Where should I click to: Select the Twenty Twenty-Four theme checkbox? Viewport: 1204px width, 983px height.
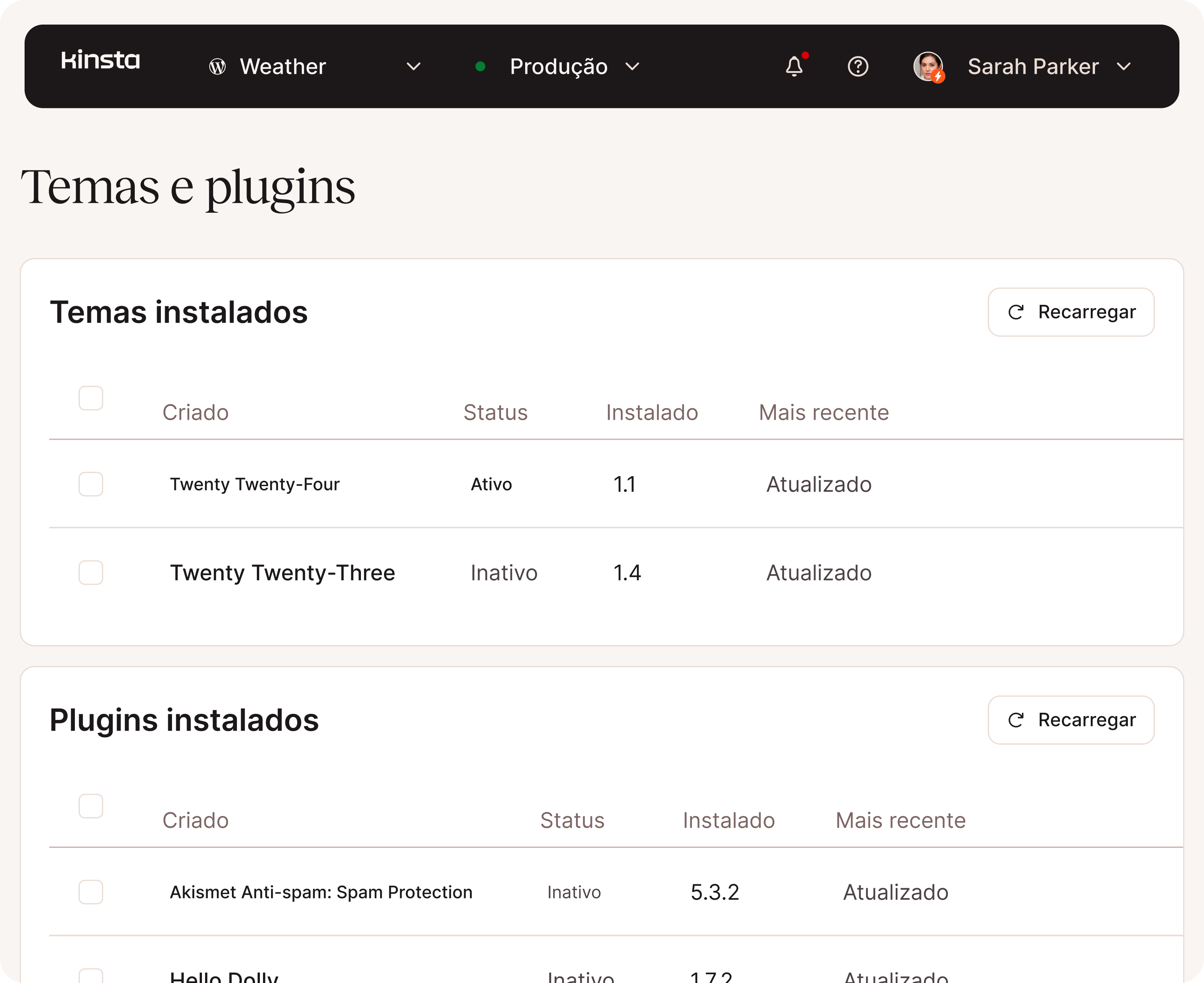pyautogui.click(x=91, y=484)
